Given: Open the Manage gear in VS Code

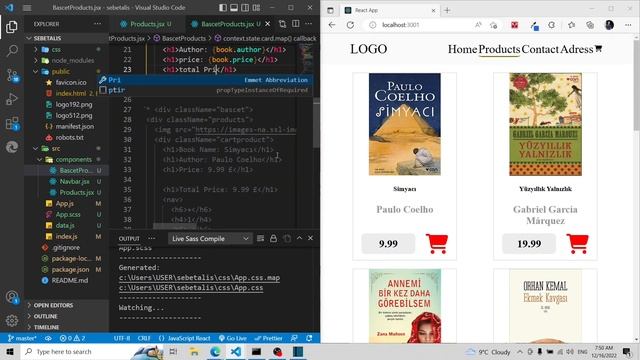Looking at the screenshot, I should point(12,320).
